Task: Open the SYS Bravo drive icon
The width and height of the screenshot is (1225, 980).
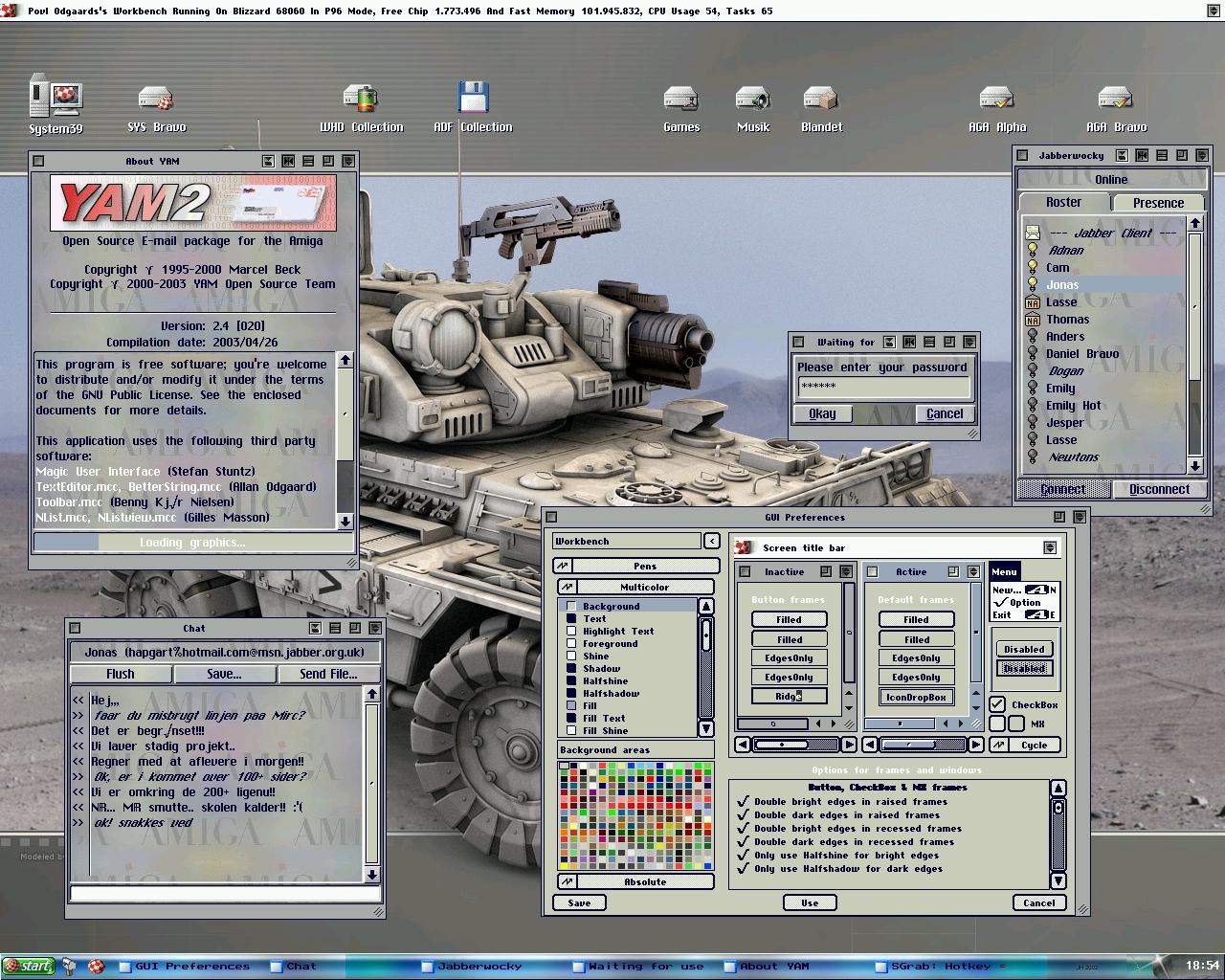Action: pos(156,100)
